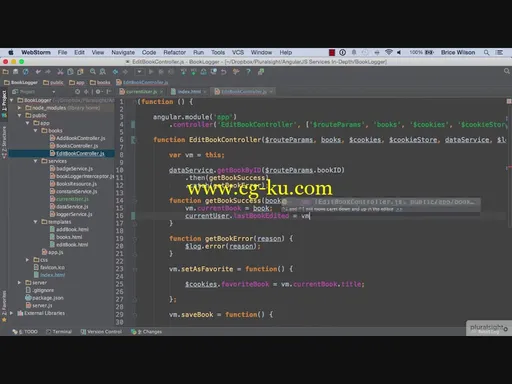The image size is (512, 384).
Task: Open the Refactor menu
Action: [175, 52]
